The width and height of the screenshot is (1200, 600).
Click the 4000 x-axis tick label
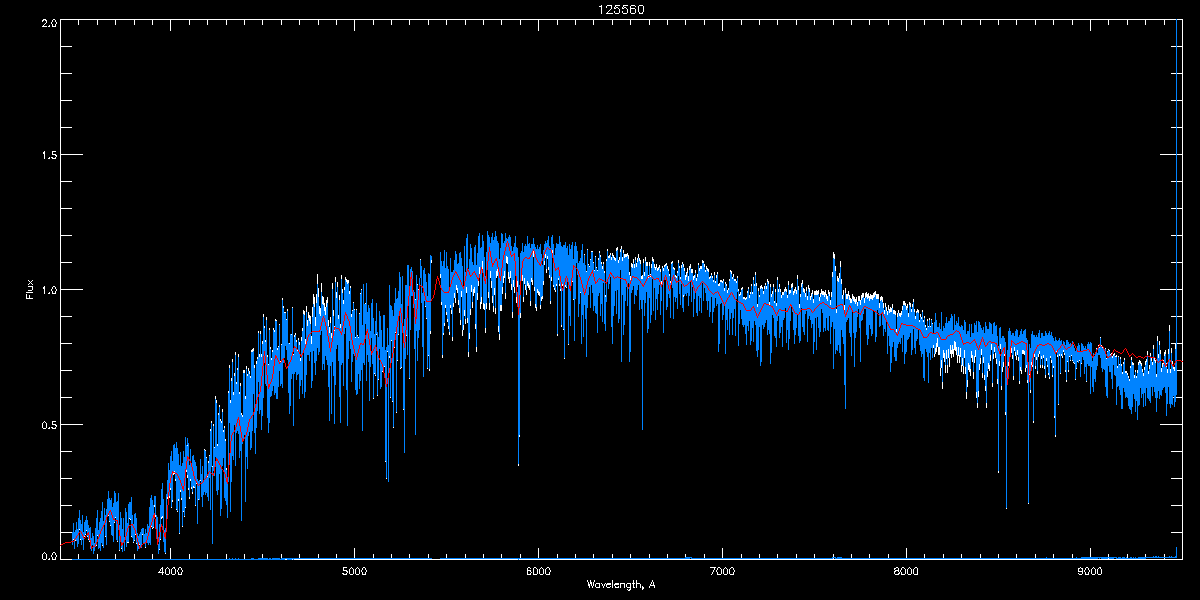point(170,571)
